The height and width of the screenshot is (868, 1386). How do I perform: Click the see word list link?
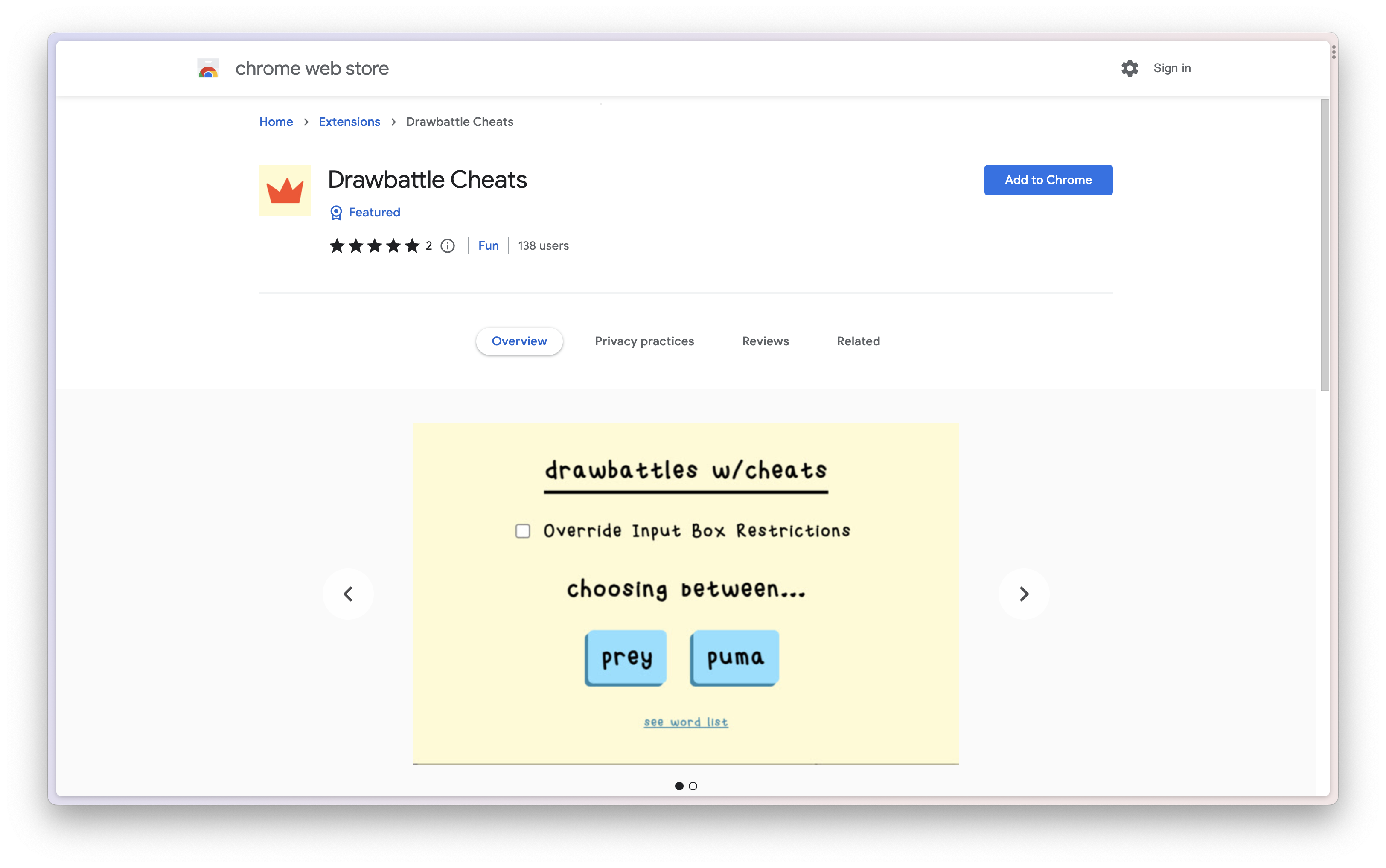coord(686,722)
